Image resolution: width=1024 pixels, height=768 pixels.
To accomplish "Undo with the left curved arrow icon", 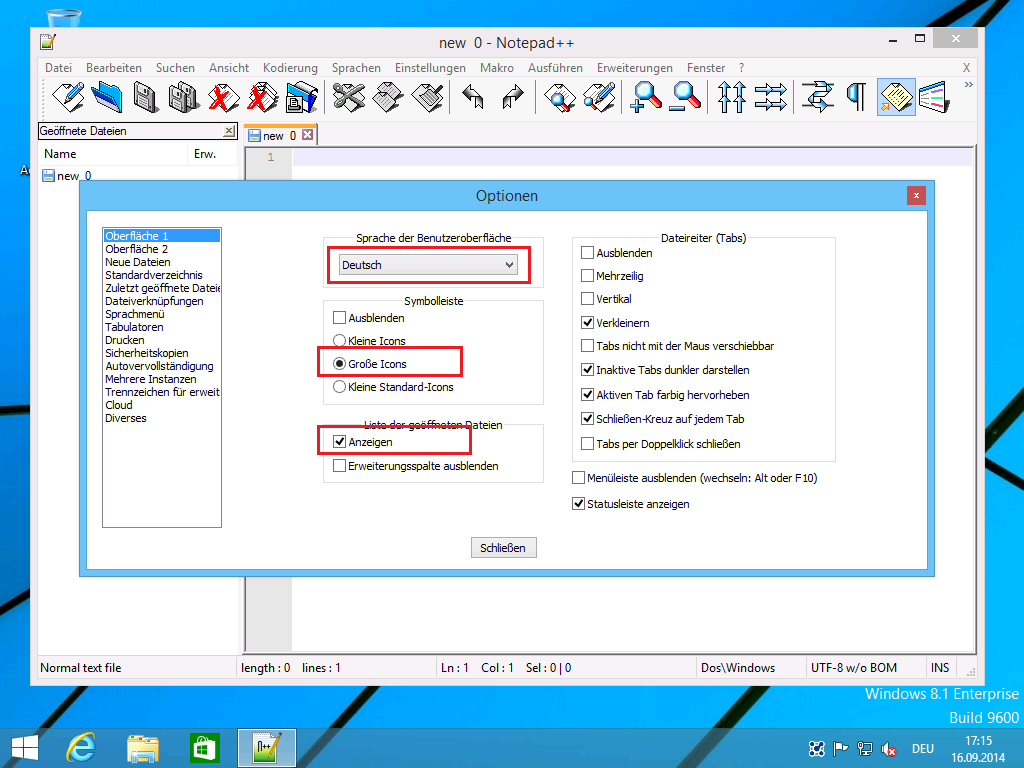I will pyautogui.click(x=473, y=97).
